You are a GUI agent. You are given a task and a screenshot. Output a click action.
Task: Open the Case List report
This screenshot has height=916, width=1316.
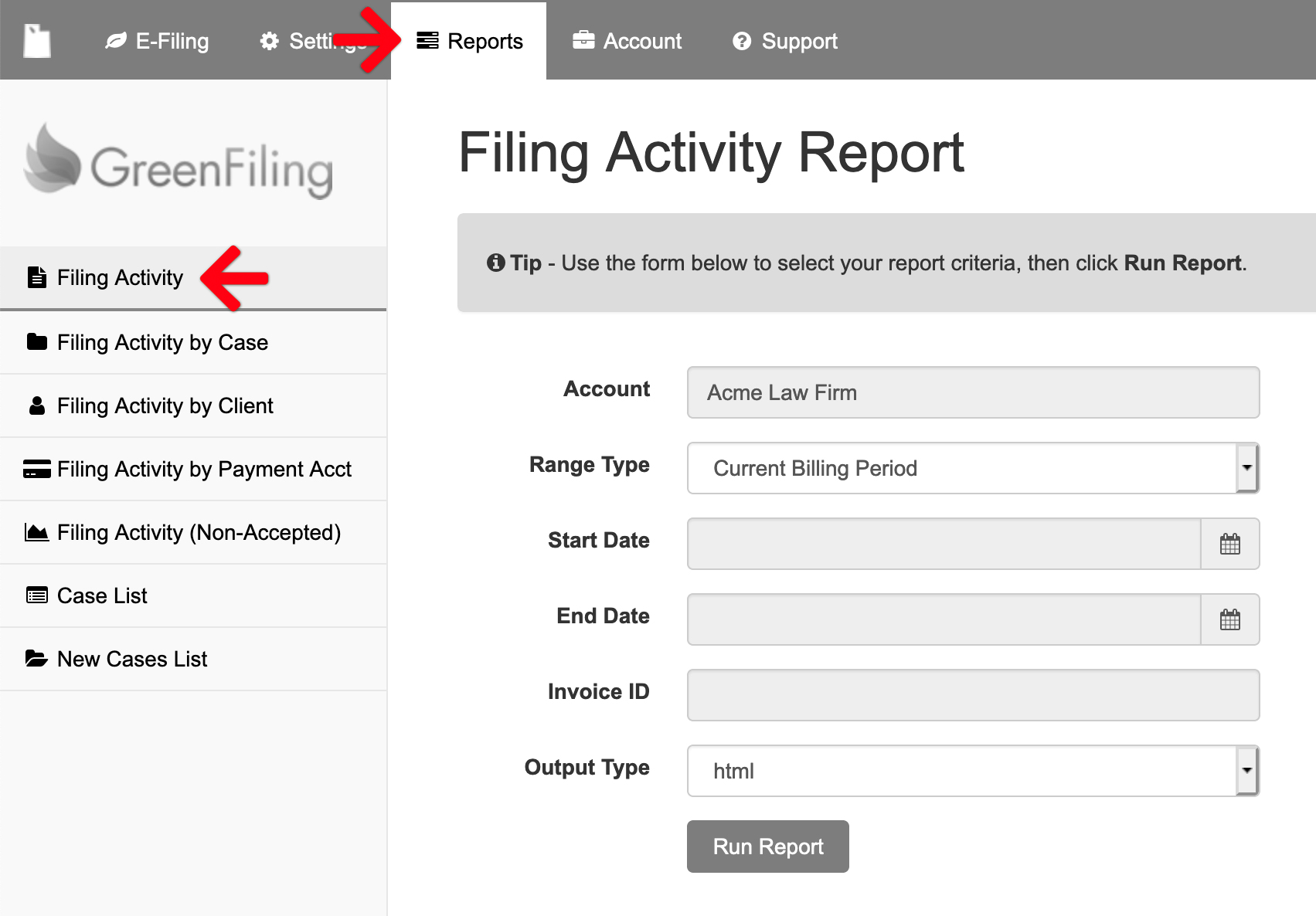click(101, 595)
